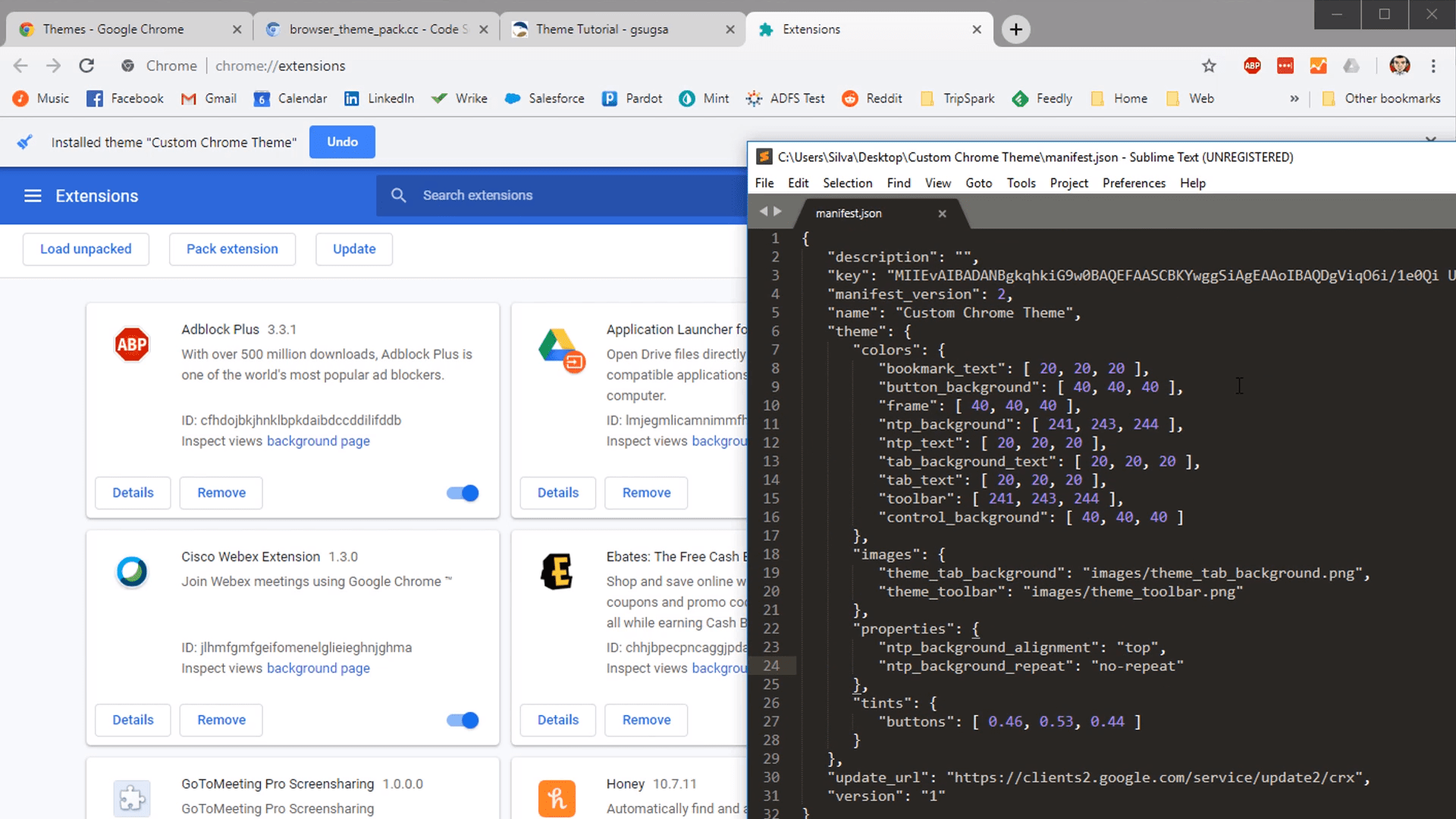Open the Extensions hamburger menu

click(x=33, y=196)
